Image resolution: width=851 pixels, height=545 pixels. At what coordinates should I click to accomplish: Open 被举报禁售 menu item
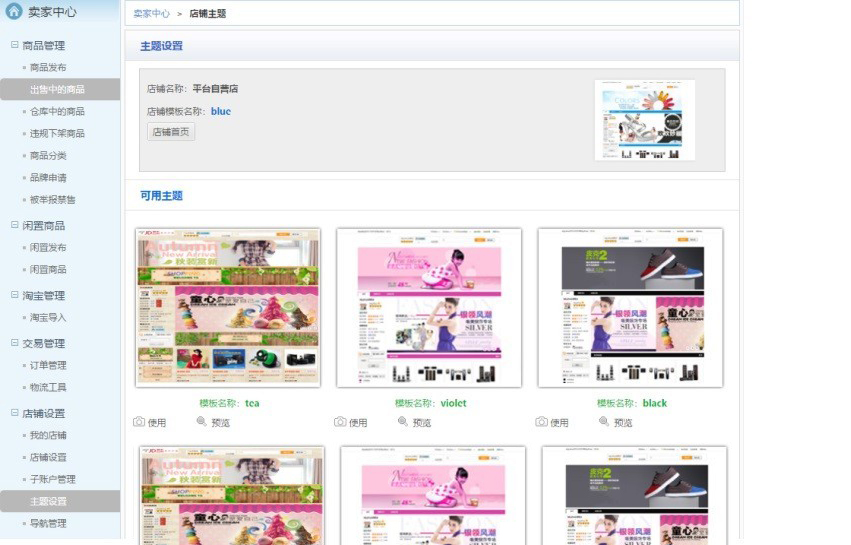click(x=53, y=200)
